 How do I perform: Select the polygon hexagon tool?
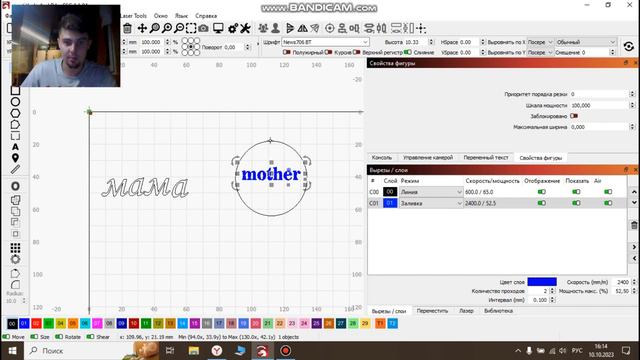pyautogui.click(x=15, y=113)
